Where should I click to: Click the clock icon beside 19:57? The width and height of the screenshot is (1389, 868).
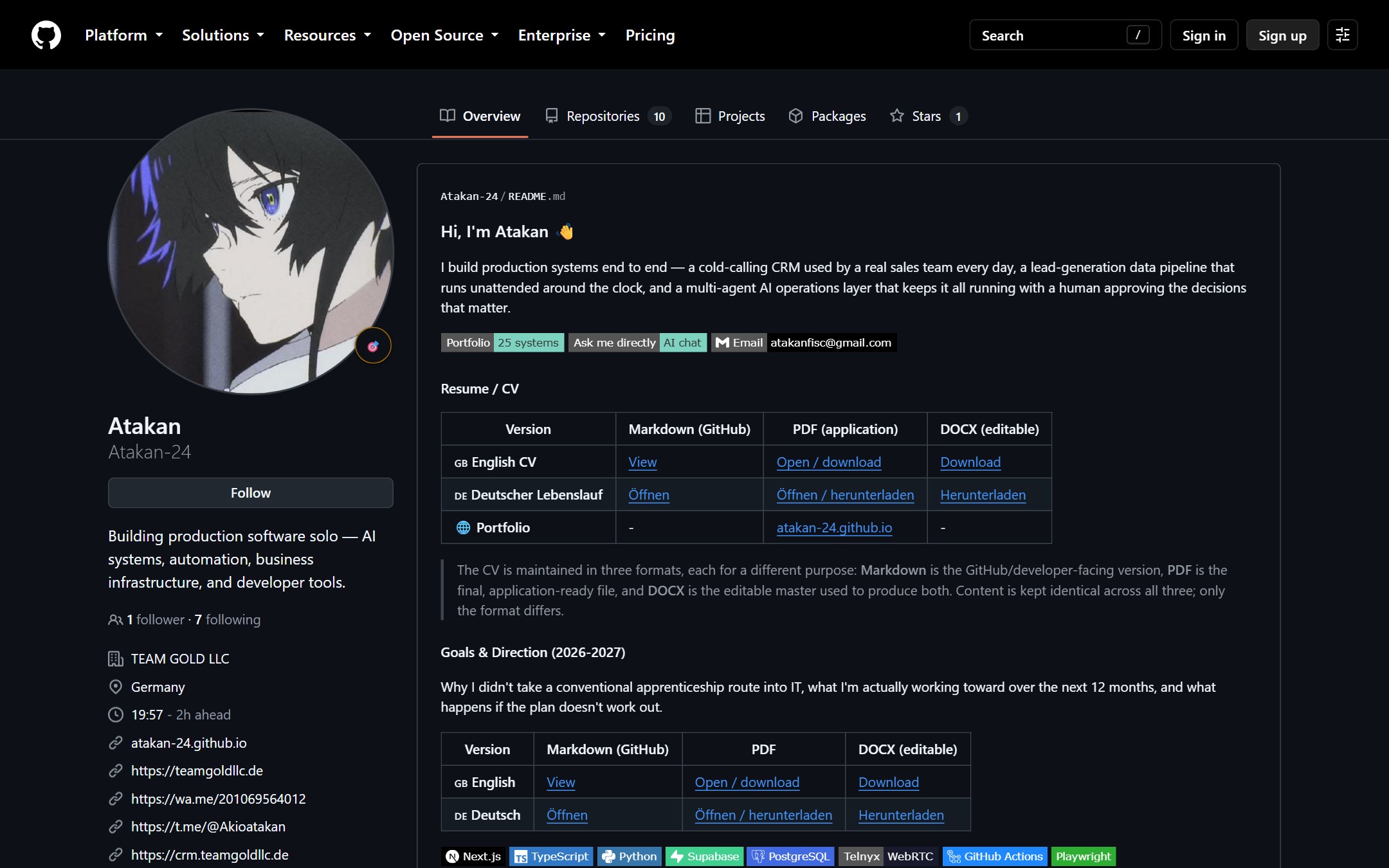pyautogui.click(x=116, y=715)
